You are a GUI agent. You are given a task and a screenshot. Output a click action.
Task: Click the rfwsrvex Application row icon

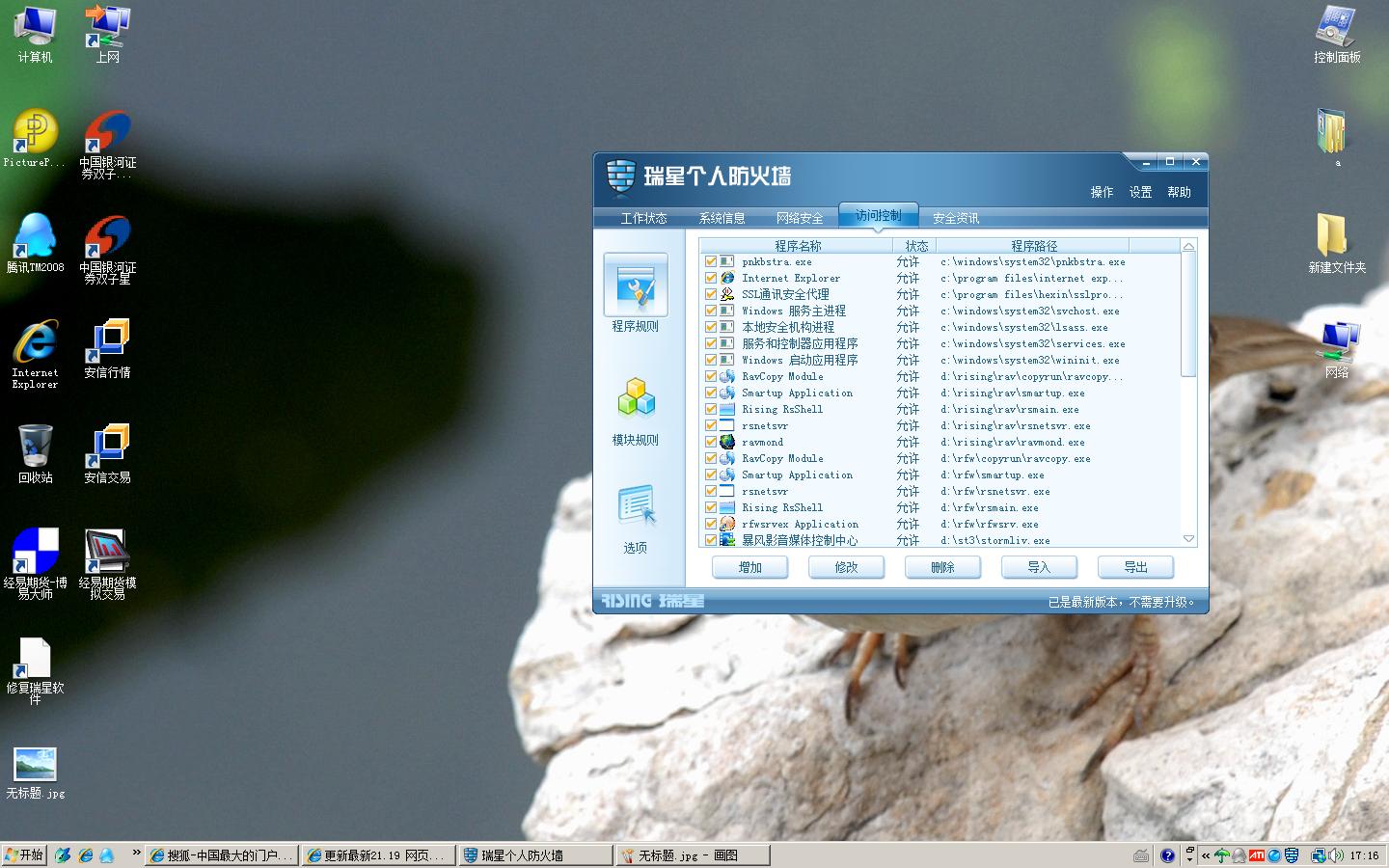tap(727, 524)
